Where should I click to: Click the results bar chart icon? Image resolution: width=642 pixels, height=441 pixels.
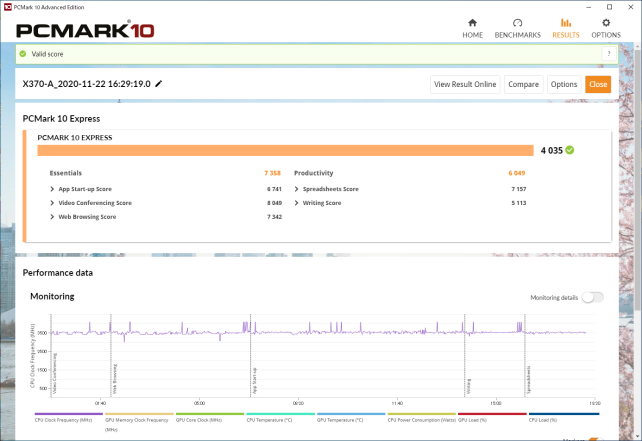click(x=566, y=23)
